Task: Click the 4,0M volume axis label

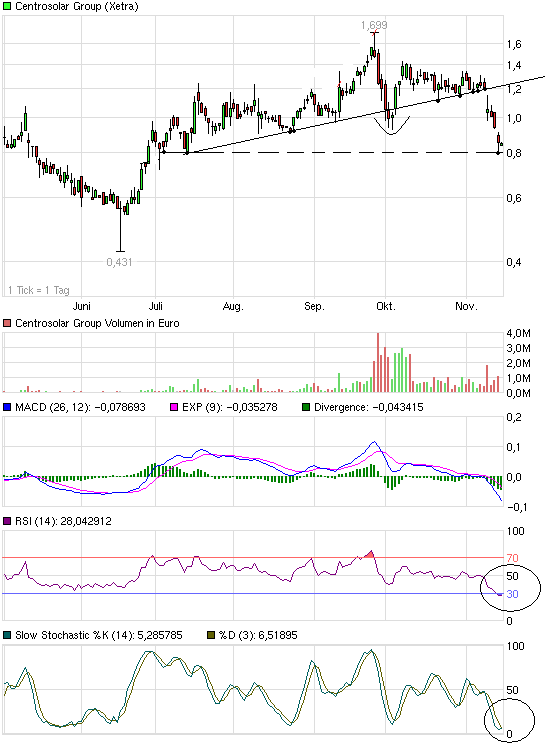Action: click(x=518, y=334)
